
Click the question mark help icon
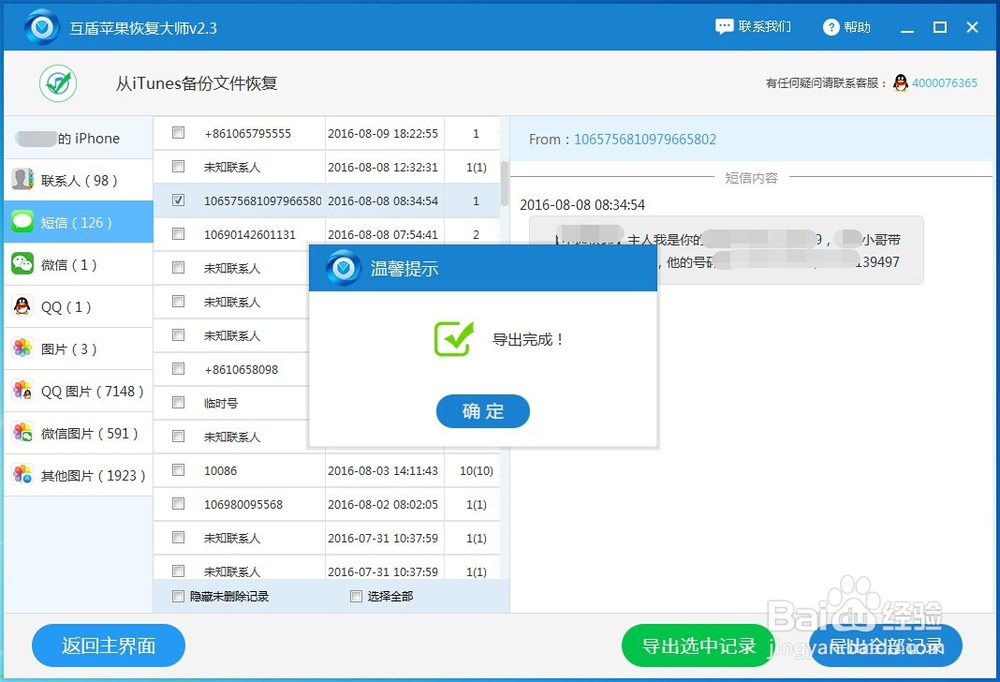(x=831, y=27)
